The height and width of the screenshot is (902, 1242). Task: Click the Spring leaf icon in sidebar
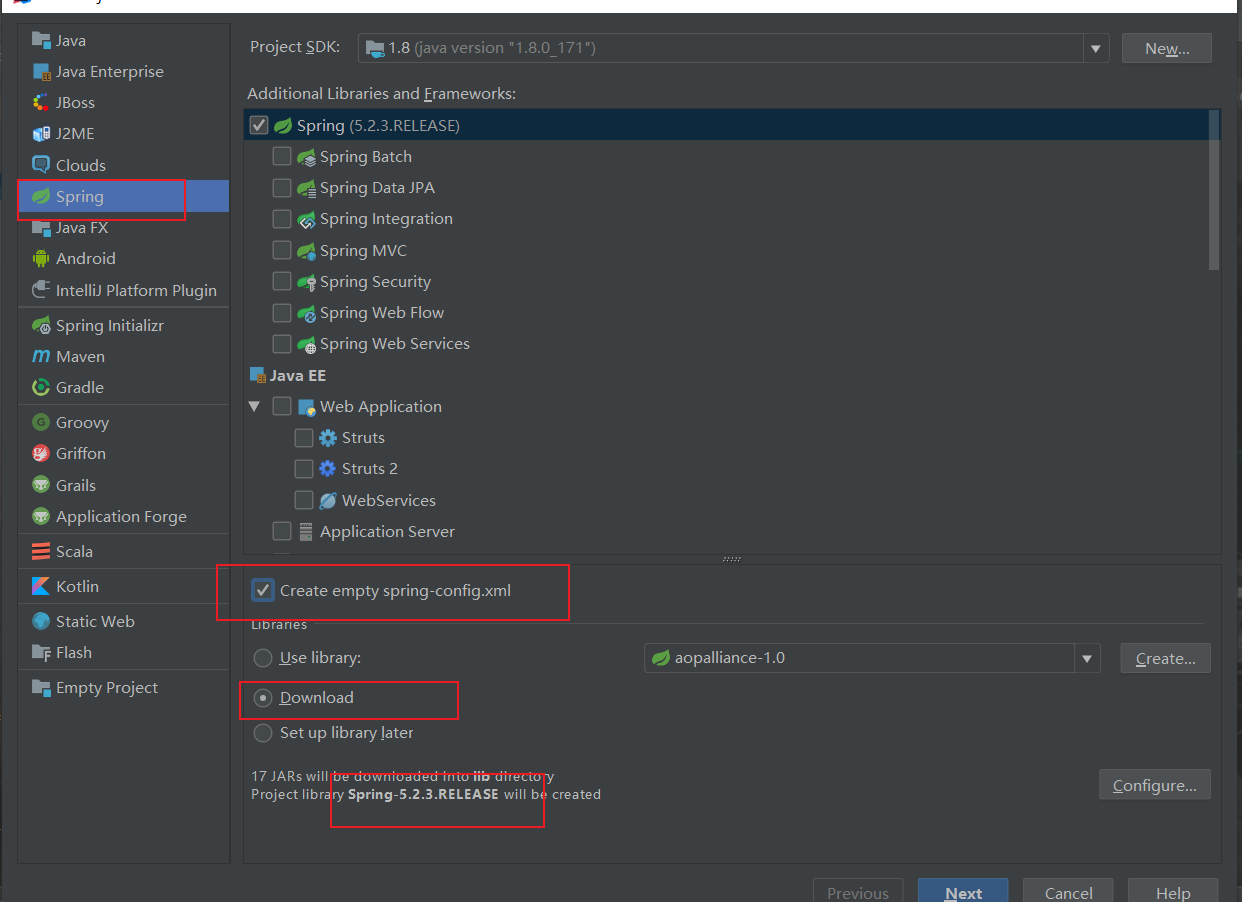[x=41, y=196]
